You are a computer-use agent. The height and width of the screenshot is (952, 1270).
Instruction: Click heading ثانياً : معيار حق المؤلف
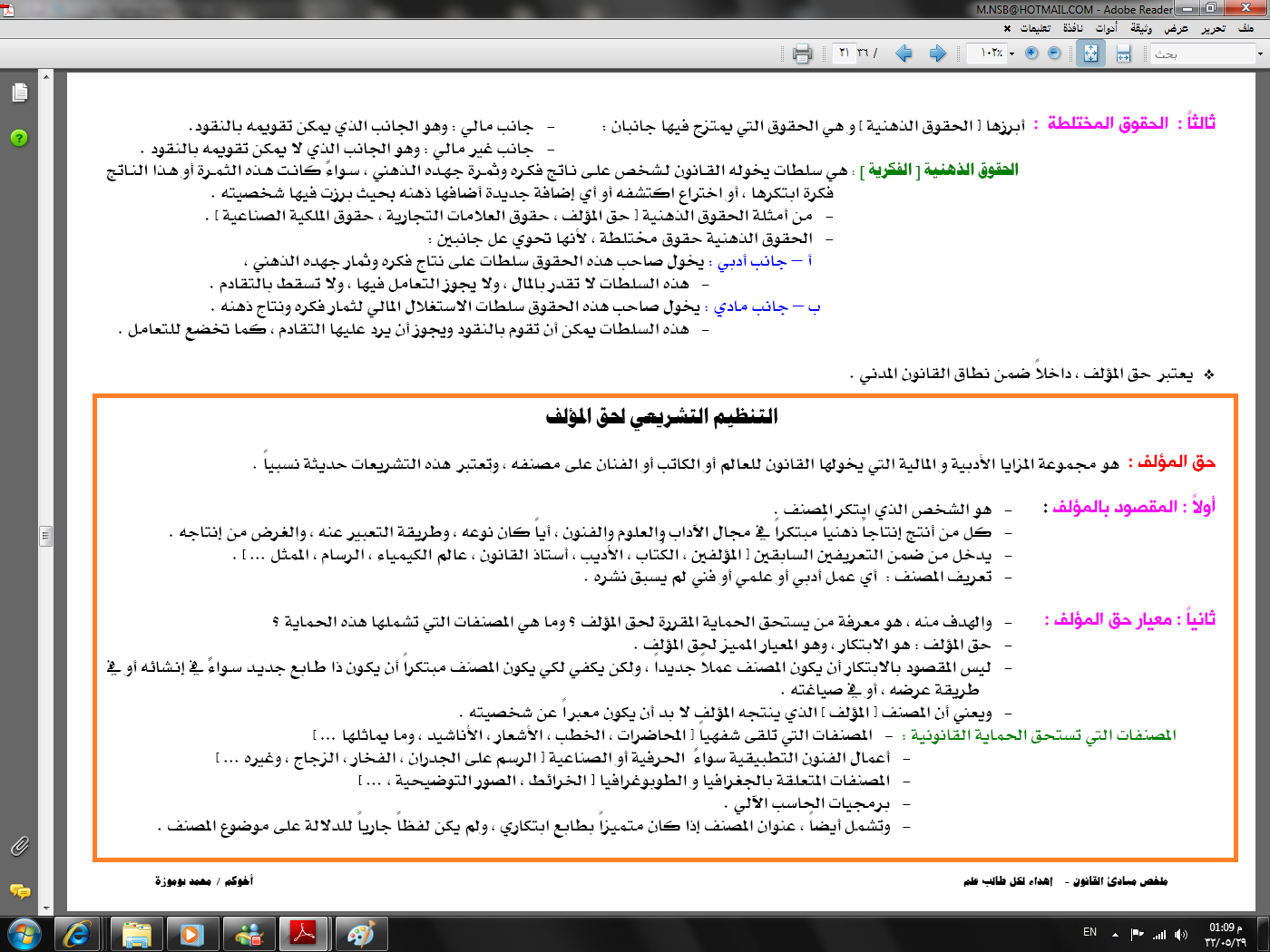(1130, 619)
